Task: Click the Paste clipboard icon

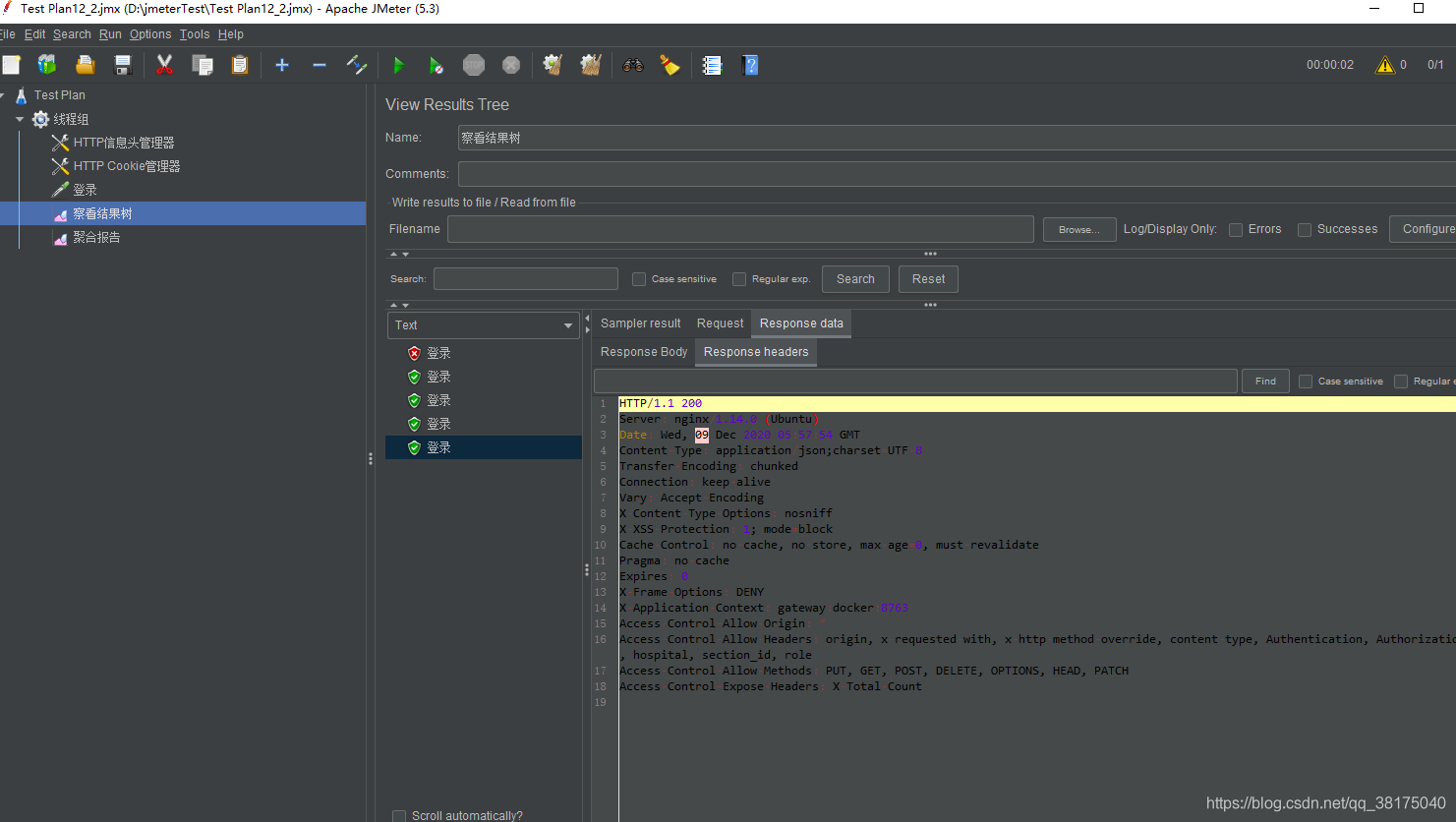Action: (x=240, y=65)
